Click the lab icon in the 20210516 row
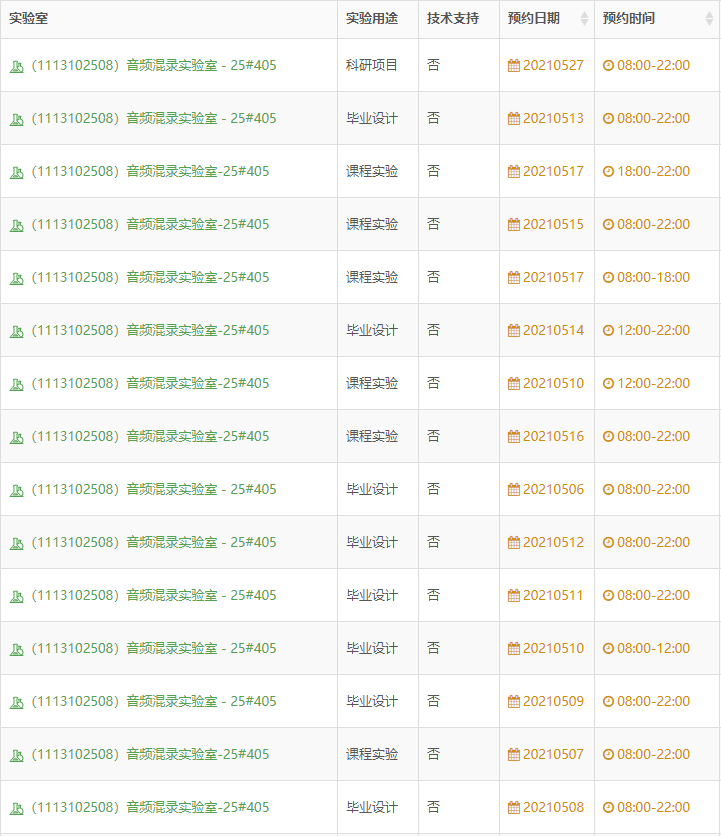Image resolution: width=721 pixels, height=836 pixels. point(17,438)
